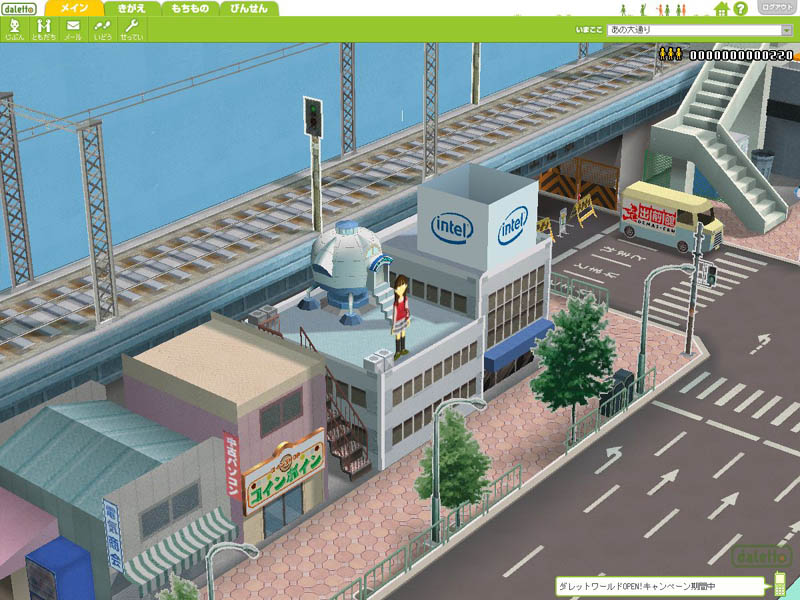Open the question mark help icon

coord(740,8)
